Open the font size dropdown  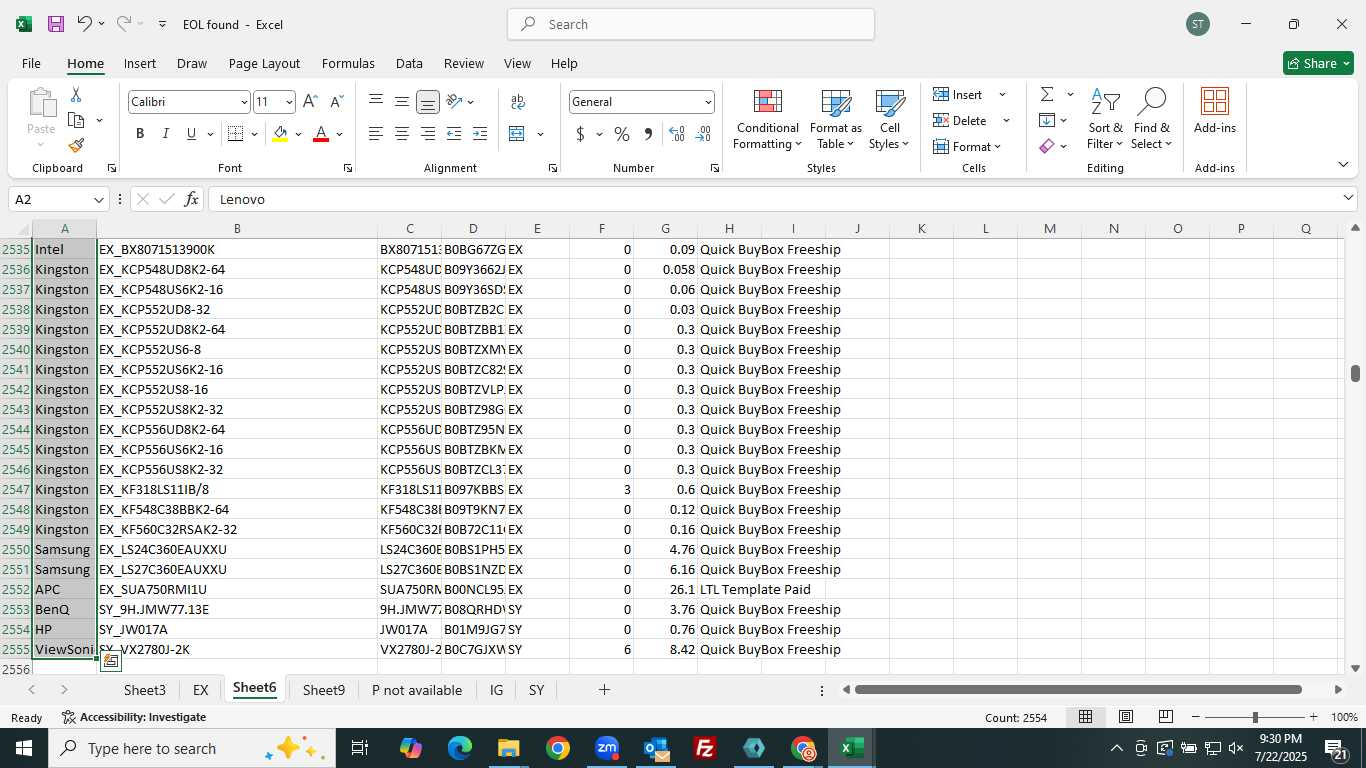point(290,102)
